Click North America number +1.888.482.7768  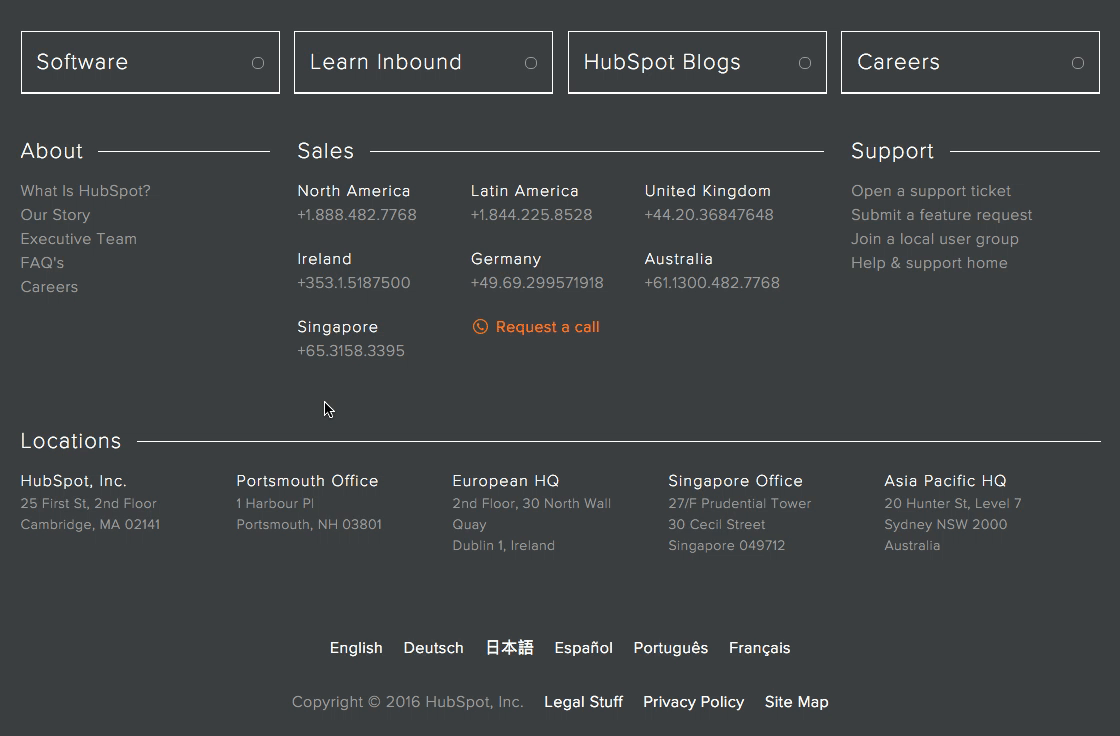pyautogui.click(x=356, y=215)
